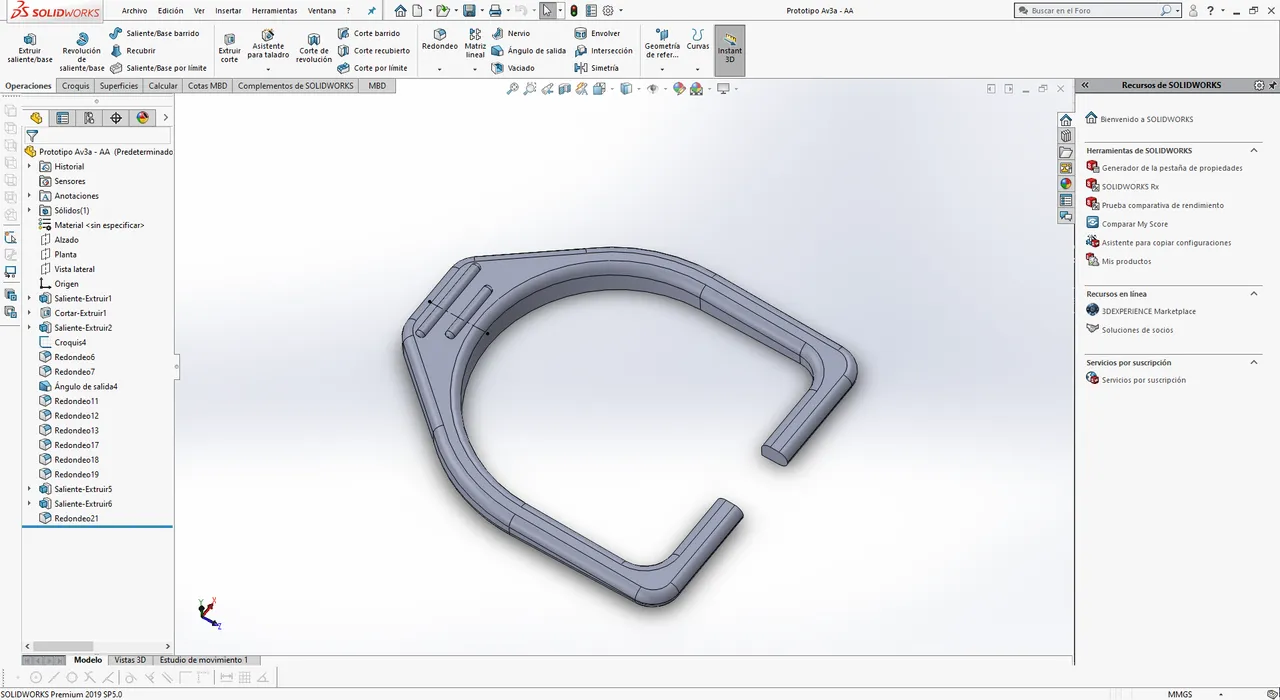Open Estudio de movimiento 1 tab
The height and width of the screenshot is (700, 1280).
(x=204, y=660)
